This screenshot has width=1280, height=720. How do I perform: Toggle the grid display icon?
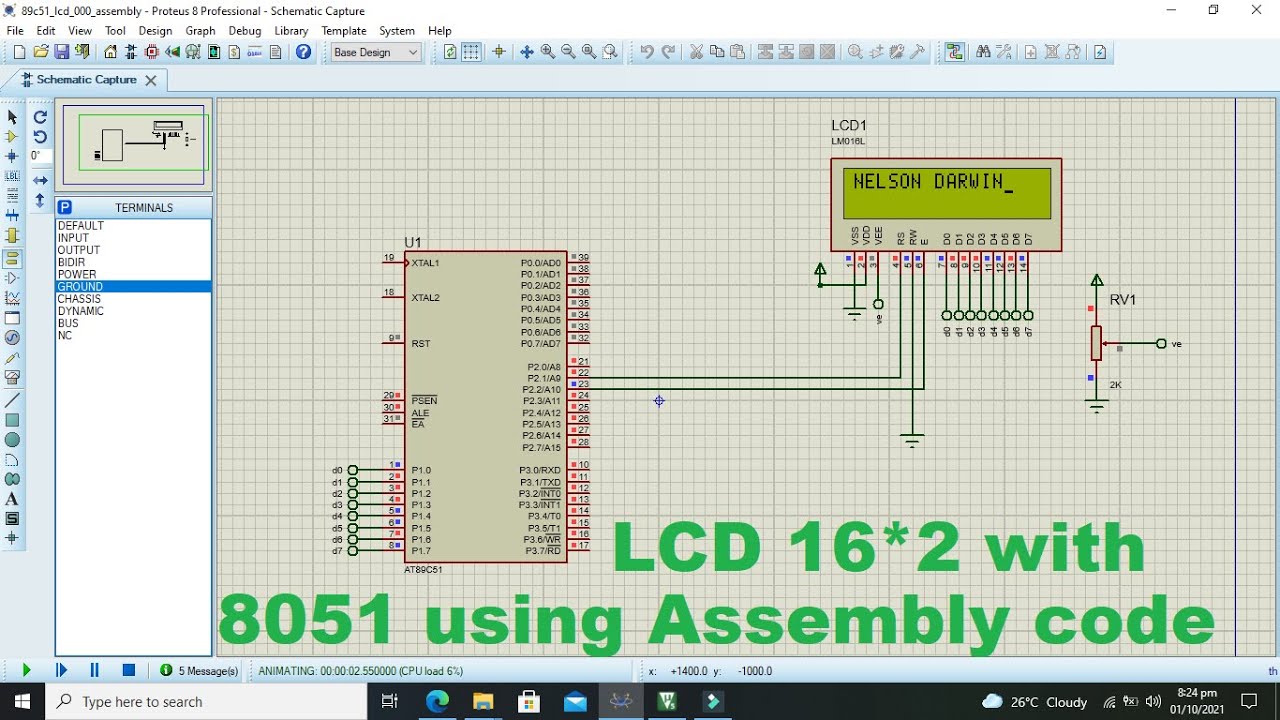click(x=471, y=52)
